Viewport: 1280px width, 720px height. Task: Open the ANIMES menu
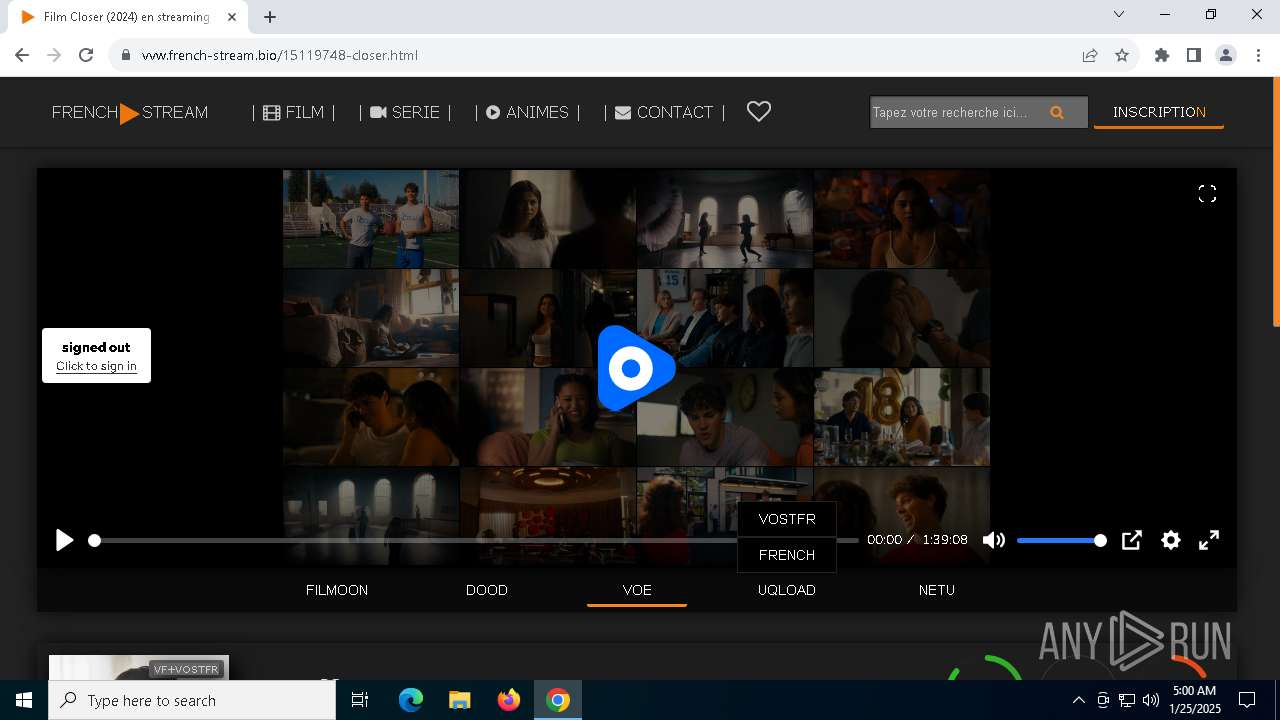(528, 113)
